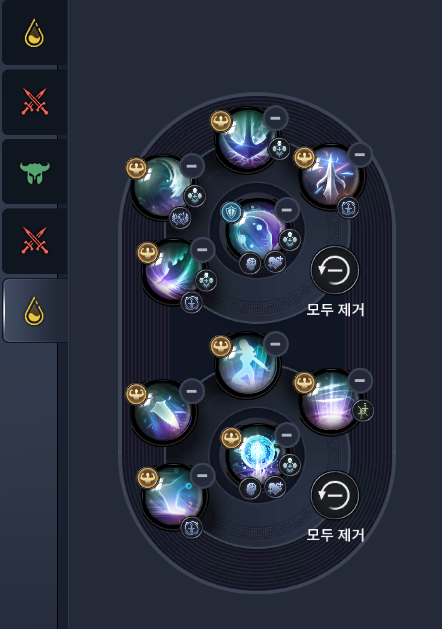Select the lightning sword skill icon
442x629 pixels.
pos(332,175)
